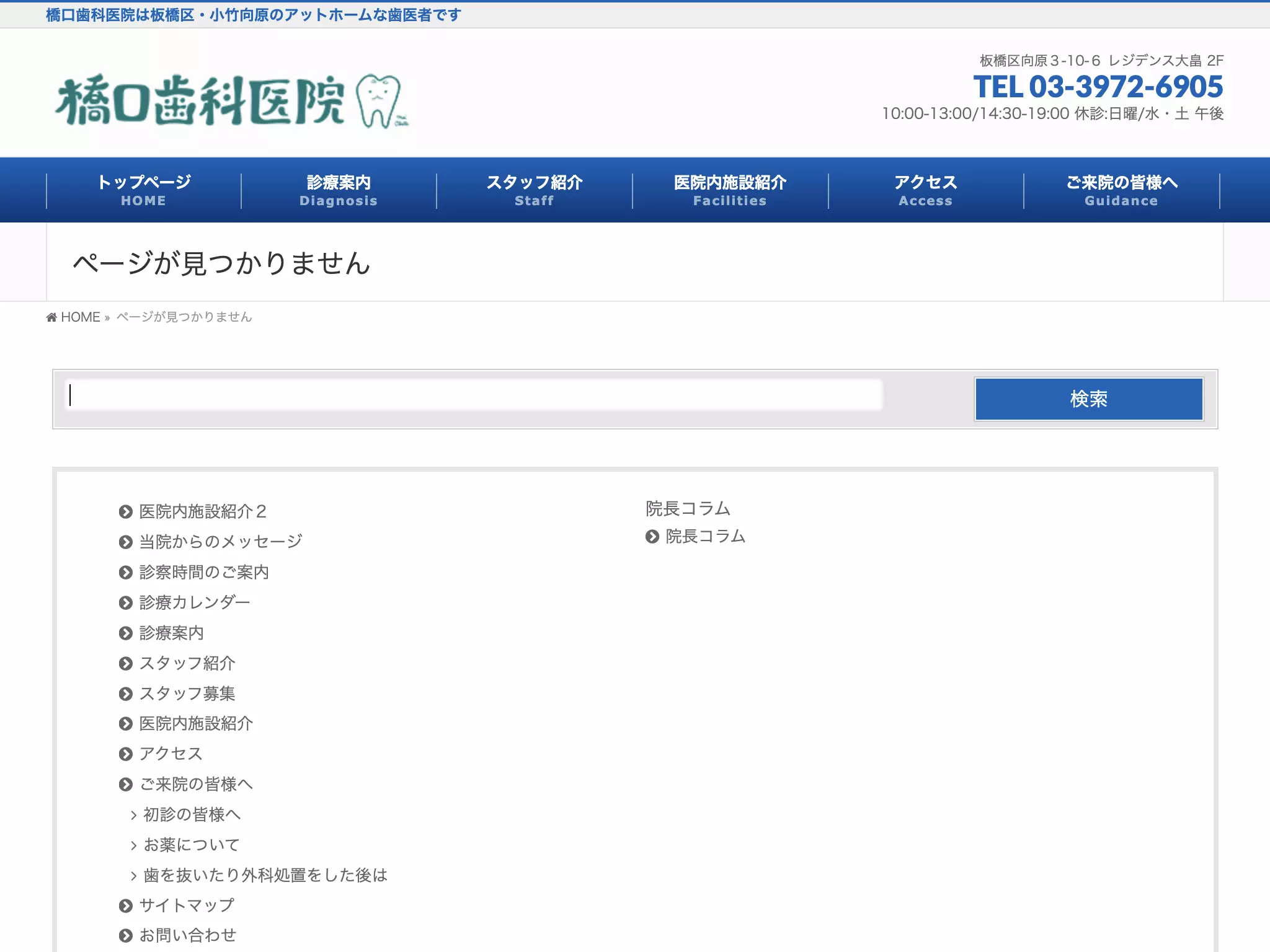Open the 診療案内 Diagnosis menu item

click(x=339, y=190)
